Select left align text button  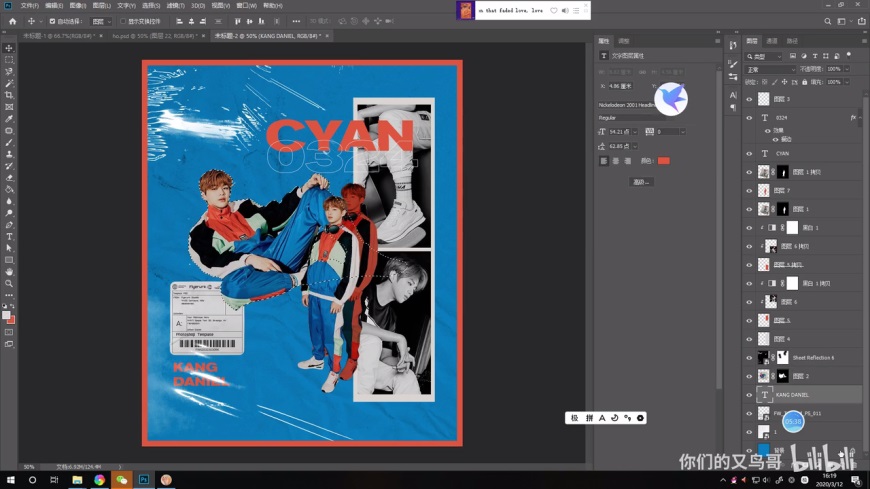604,161
